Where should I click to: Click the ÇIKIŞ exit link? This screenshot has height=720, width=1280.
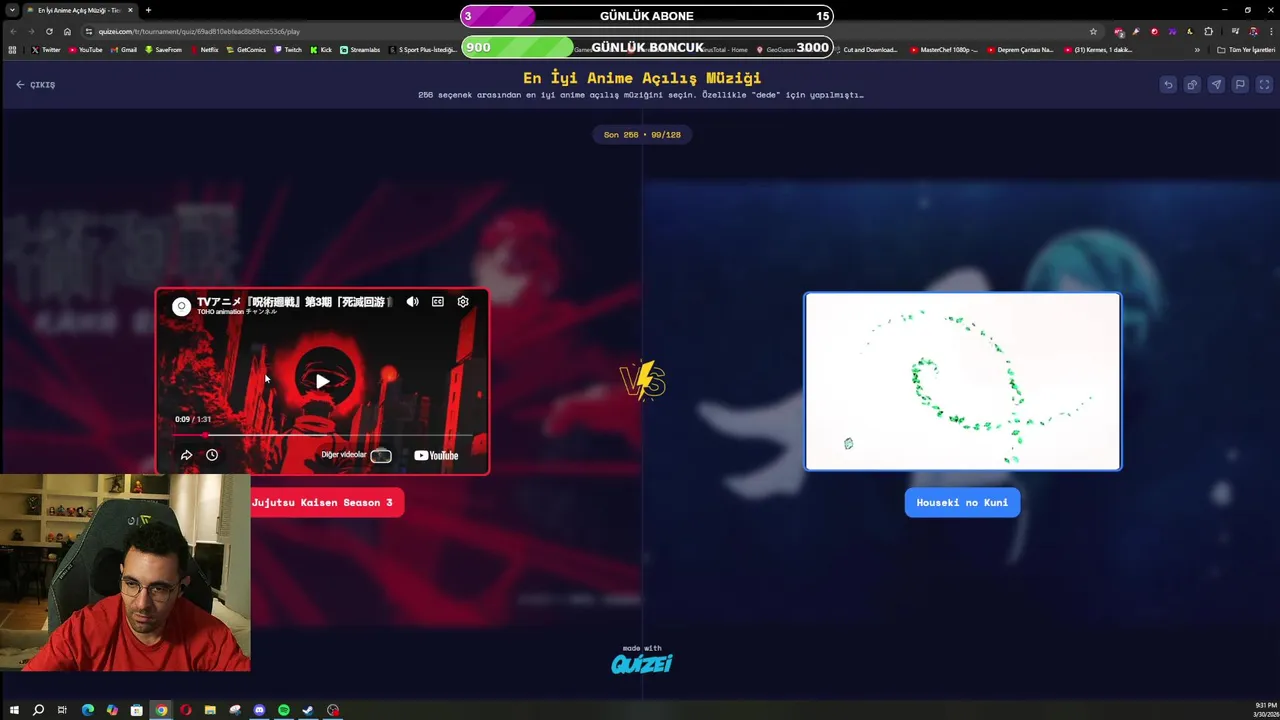point(36,85)
